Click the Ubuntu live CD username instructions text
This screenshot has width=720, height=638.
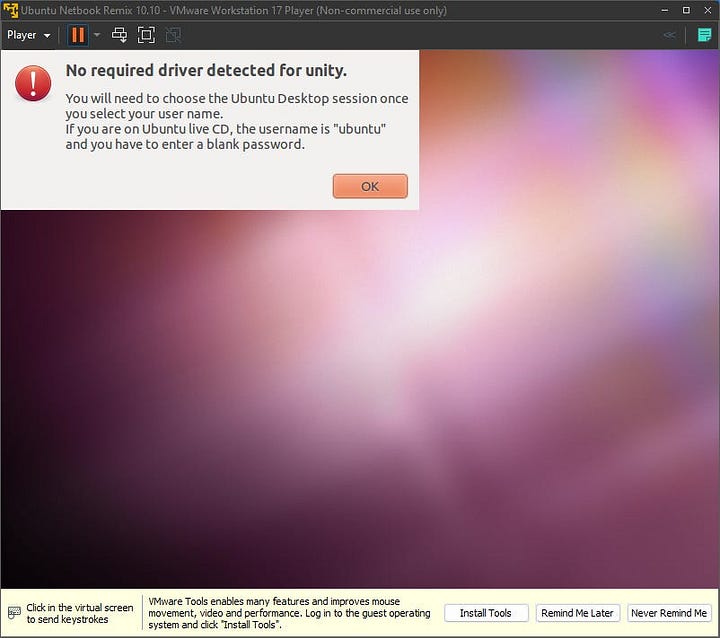(225, 136)
